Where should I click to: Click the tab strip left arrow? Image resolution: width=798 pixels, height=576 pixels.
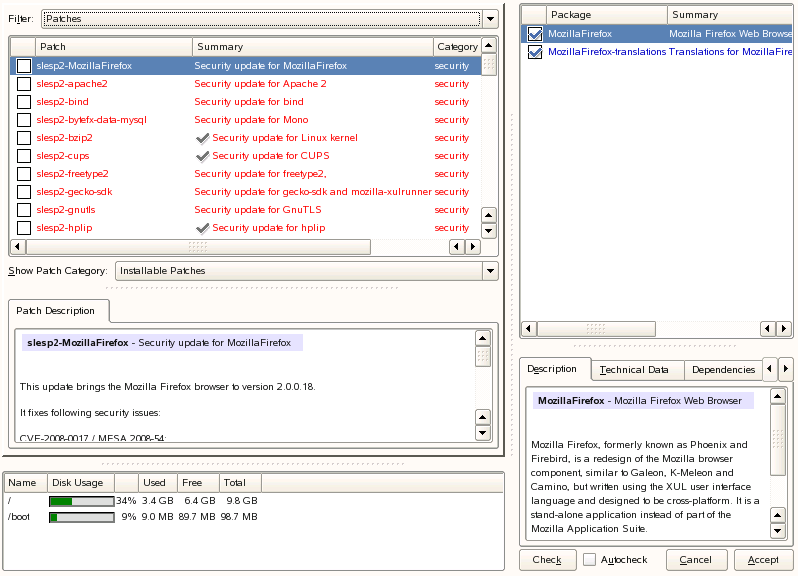(x=770, y=368)
